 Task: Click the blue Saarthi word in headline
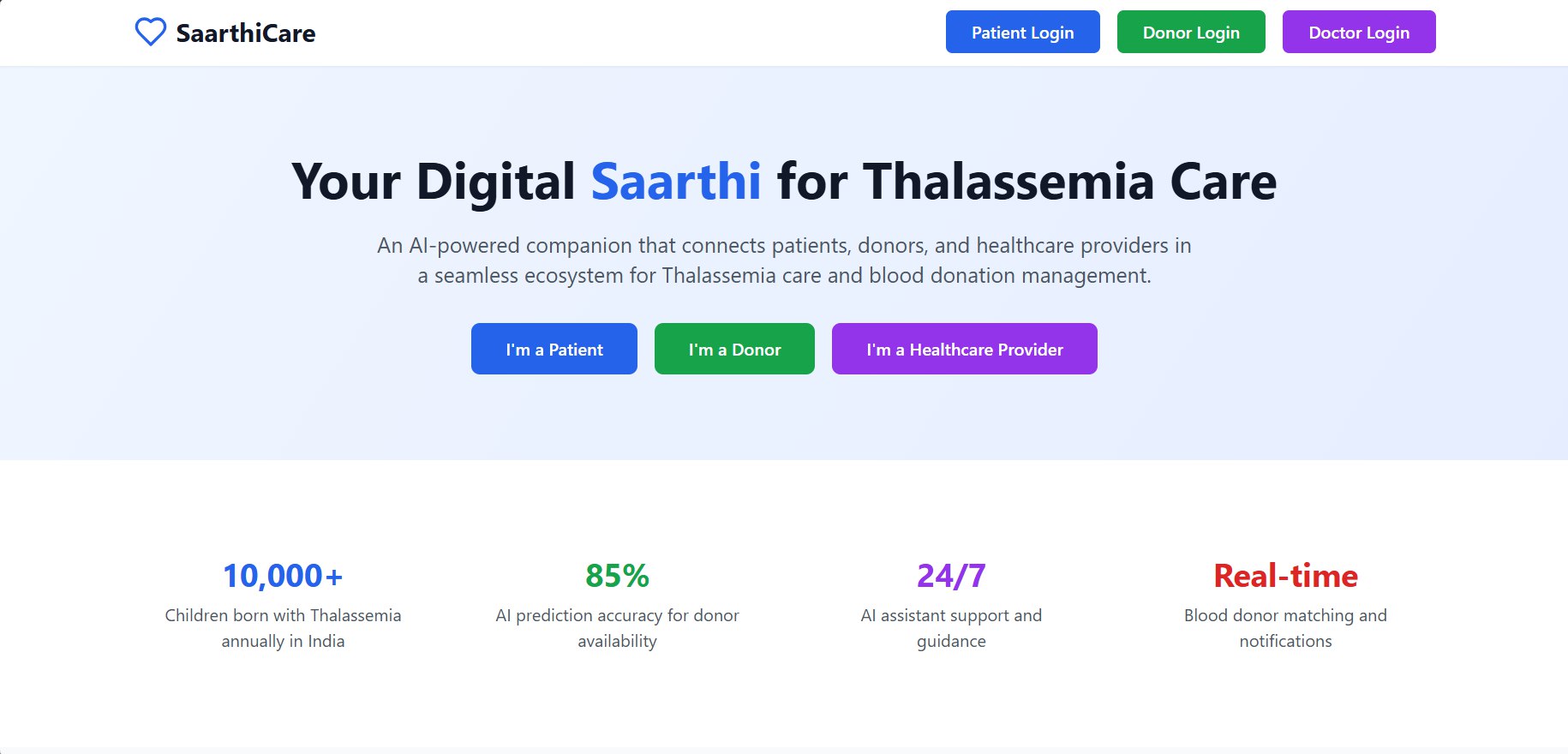(x=676, y=181)
